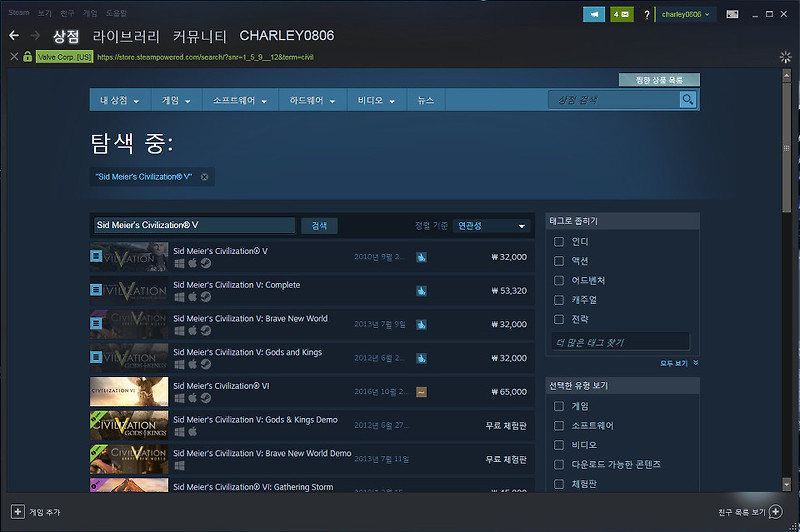This screenshot has height=532, width=800.
Task: Switch to Big Picture mode icon
Action: pos(732,14)
